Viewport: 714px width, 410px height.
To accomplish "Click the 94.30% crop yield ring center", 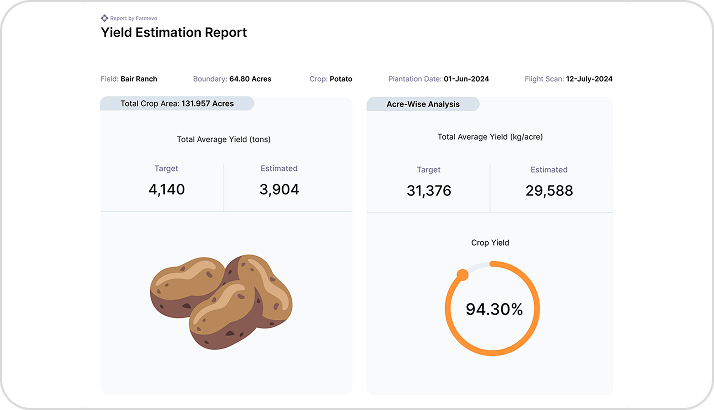I will (x=494, y=309).
